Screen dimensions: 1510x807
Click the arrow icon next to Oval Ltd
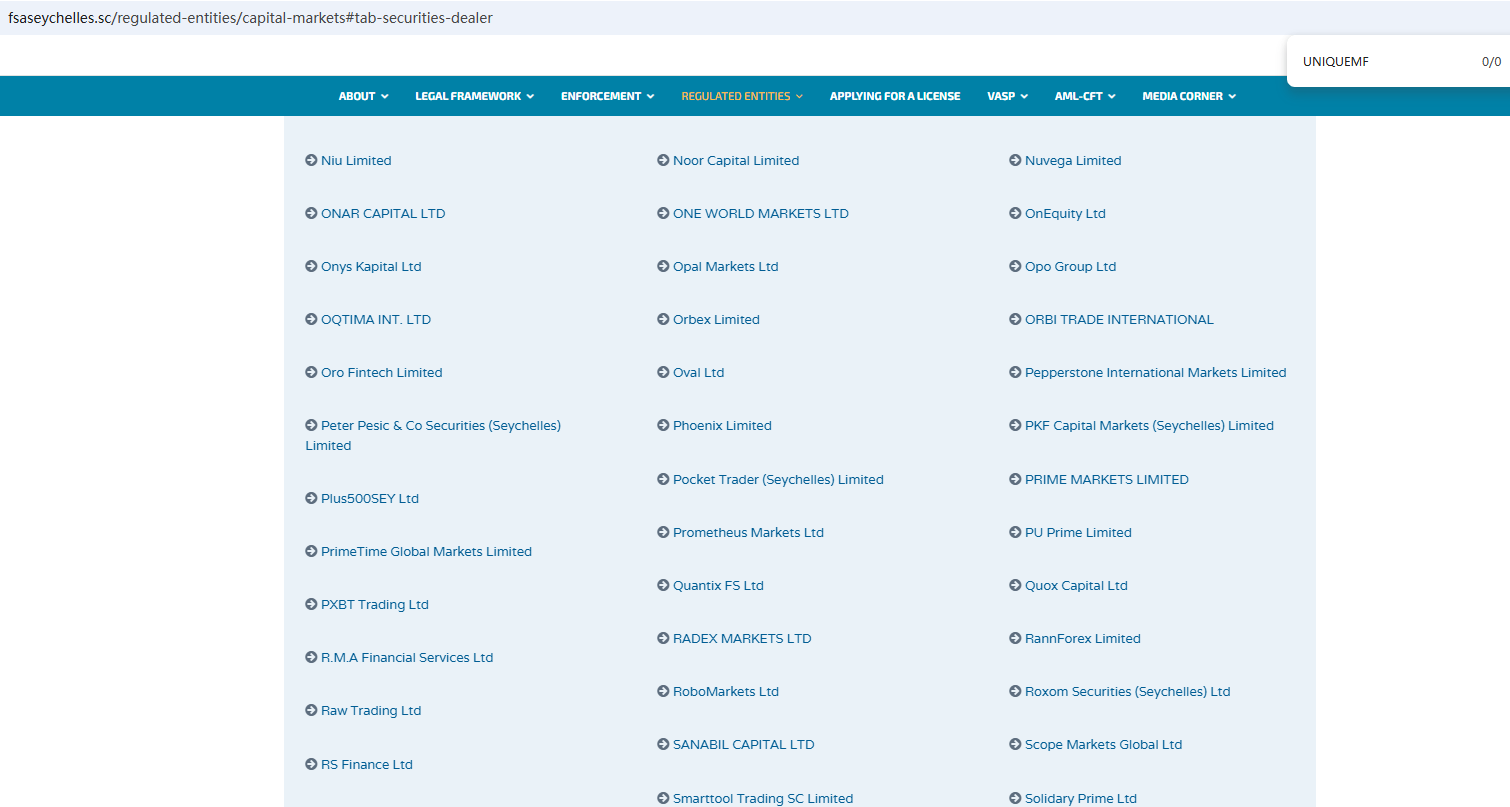pyautogui.click(x=663, y=372)
